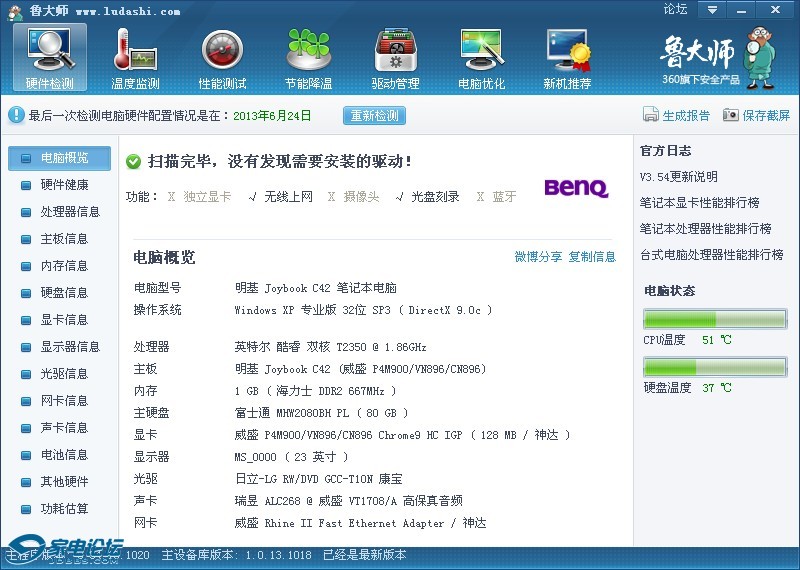This screenshot has height=570, width=800.
Task: Click the sound card value 瑞昱 ALC268
Action: click(x=348, y=501)
